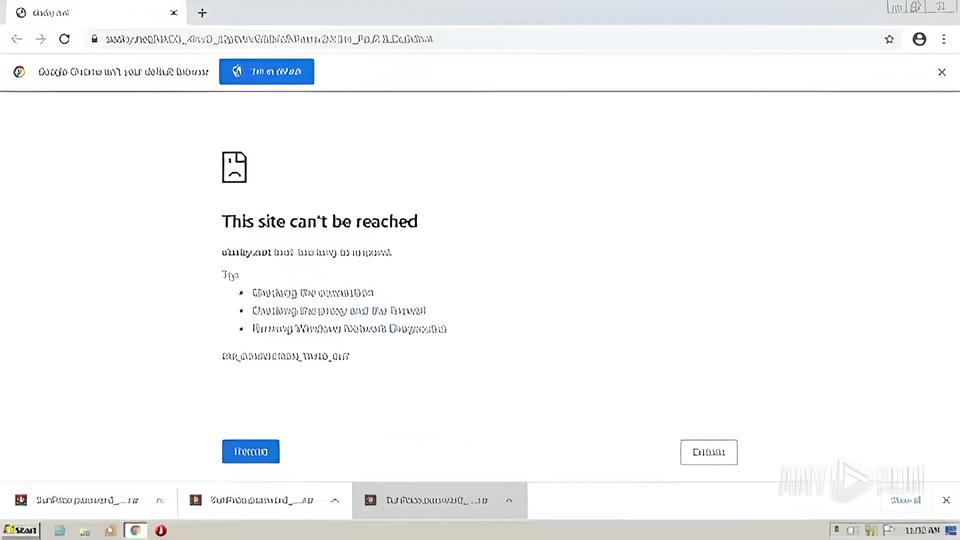Click the first pinned taskbar icon next to Start

59,531
